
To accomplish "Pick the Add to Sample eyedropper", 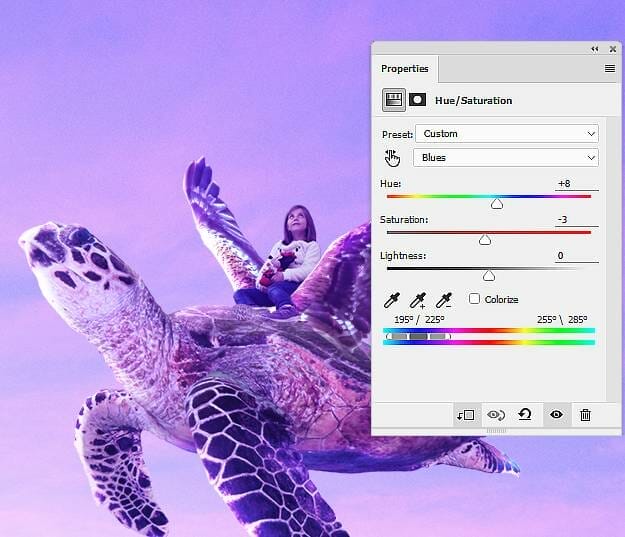I will (418, 299).
